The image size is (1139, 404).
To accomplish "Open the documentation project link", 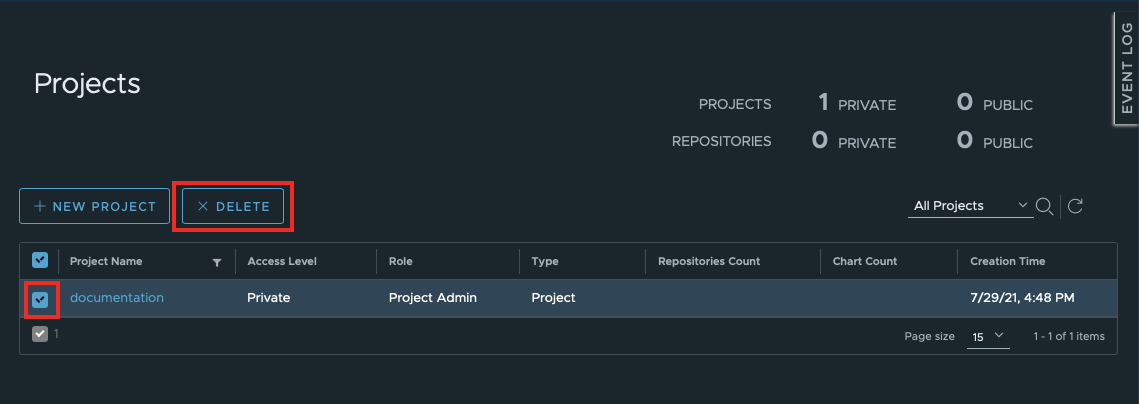I will coord(117,298).
